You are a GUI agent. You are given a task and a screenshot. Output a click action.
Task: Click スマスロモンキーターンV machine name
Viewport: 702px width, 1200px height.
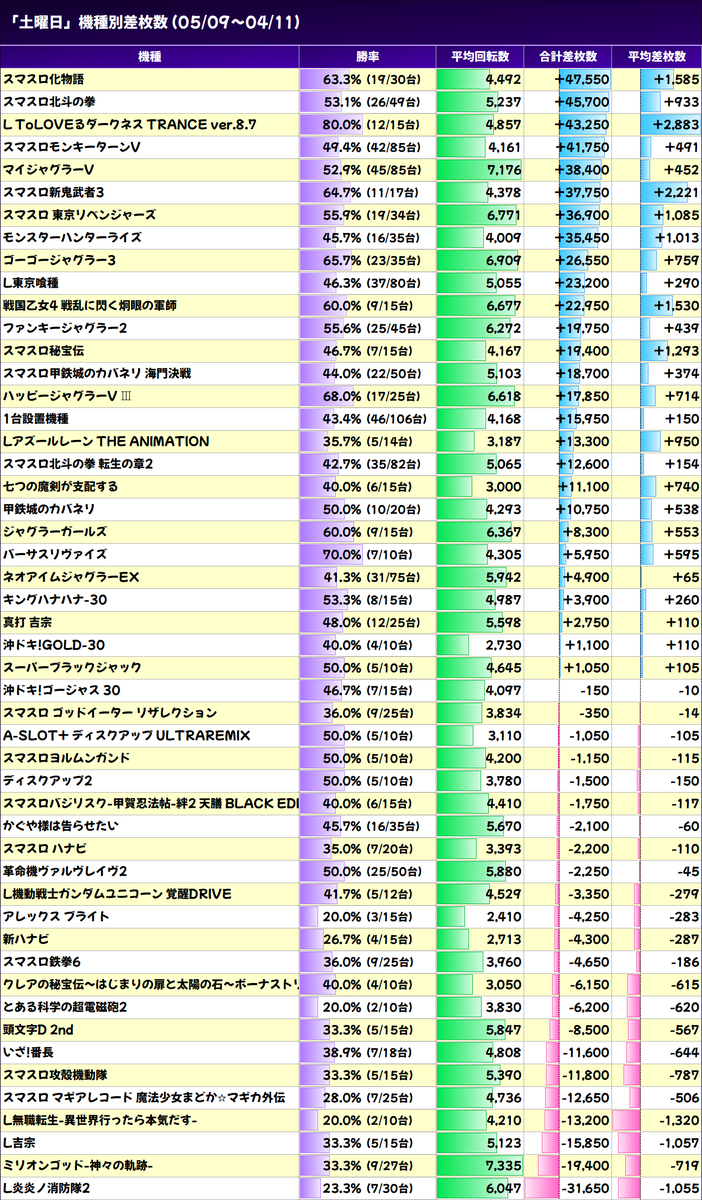(71, 147)
